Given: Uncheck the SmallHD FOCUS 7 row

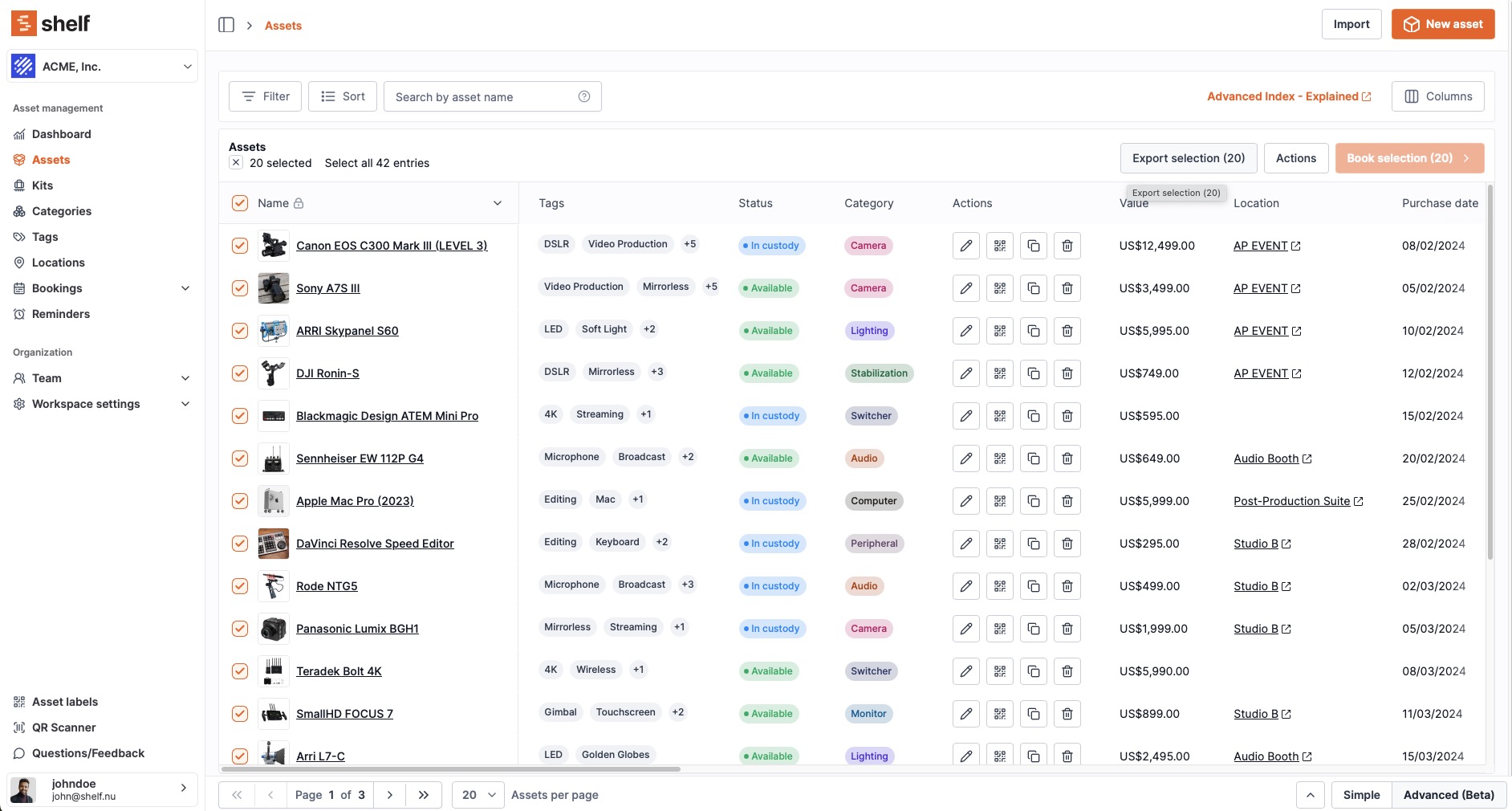Looking at the screenshot, I should coord(240,714).
